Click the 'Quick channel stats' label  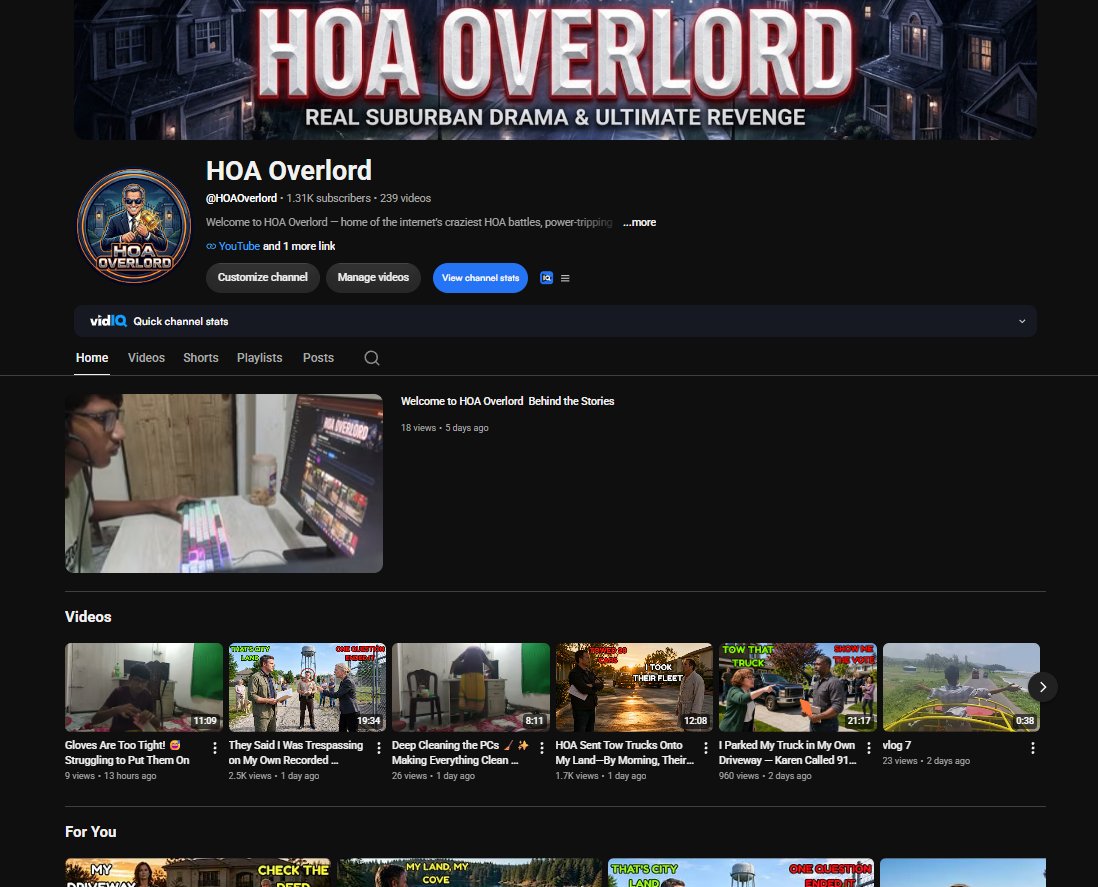pyautogui.click(x=181, y=321)
